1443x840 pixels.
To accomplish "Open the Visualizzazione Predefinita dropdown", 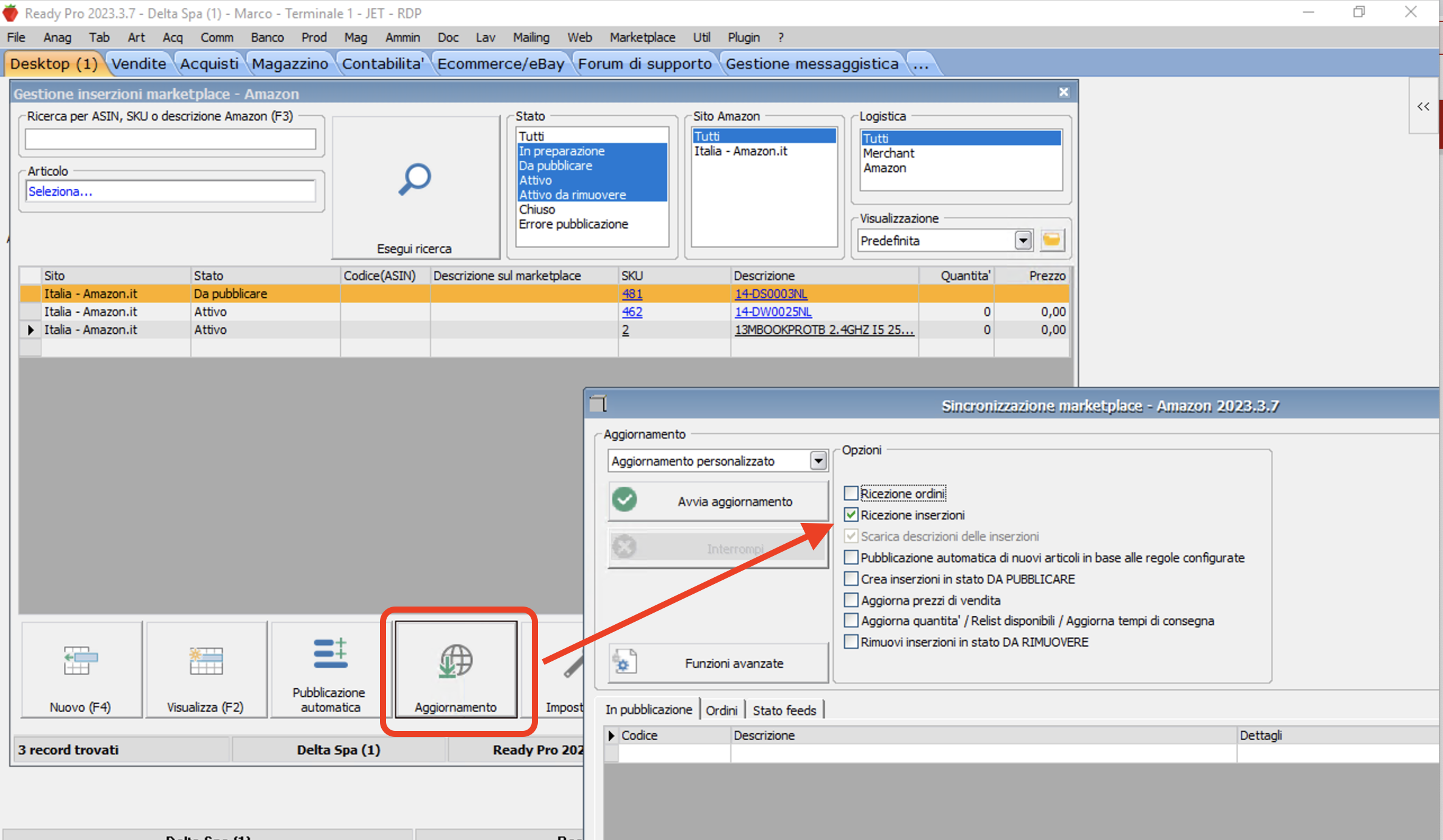I will coord(1023,240).
